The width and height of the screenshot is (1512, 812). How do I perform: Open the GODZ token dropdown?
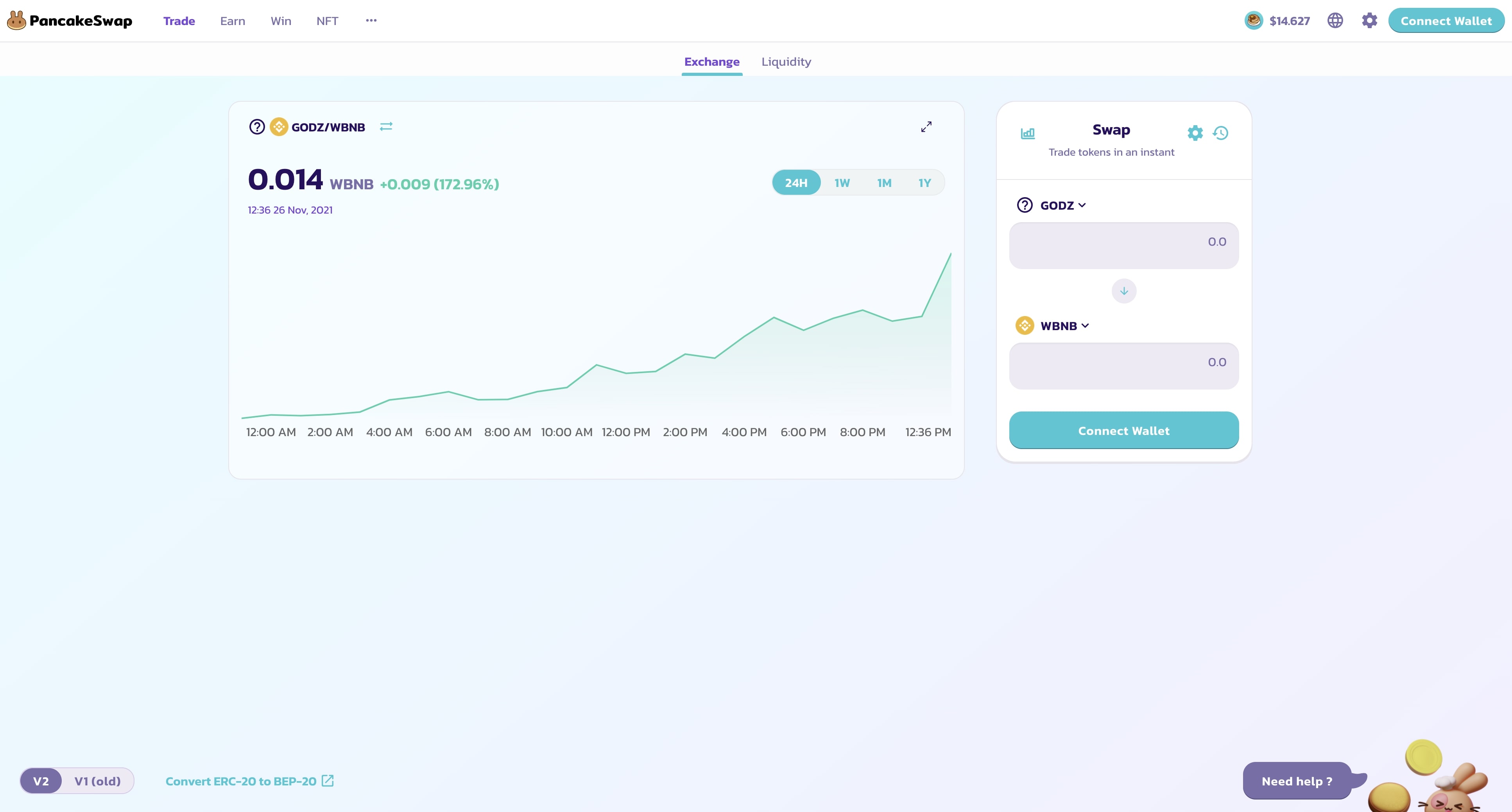point(1062,205)
